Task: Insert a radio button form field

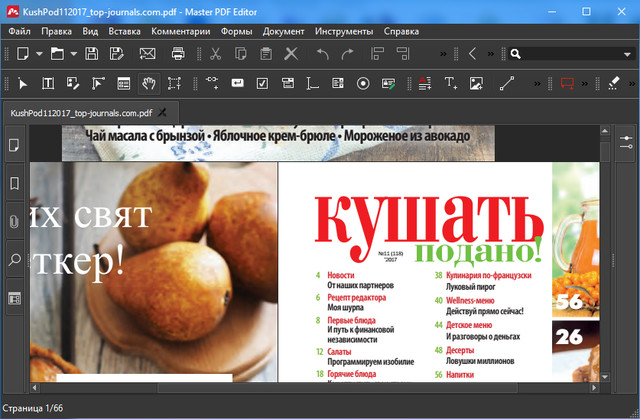Action: coord(363,83)
